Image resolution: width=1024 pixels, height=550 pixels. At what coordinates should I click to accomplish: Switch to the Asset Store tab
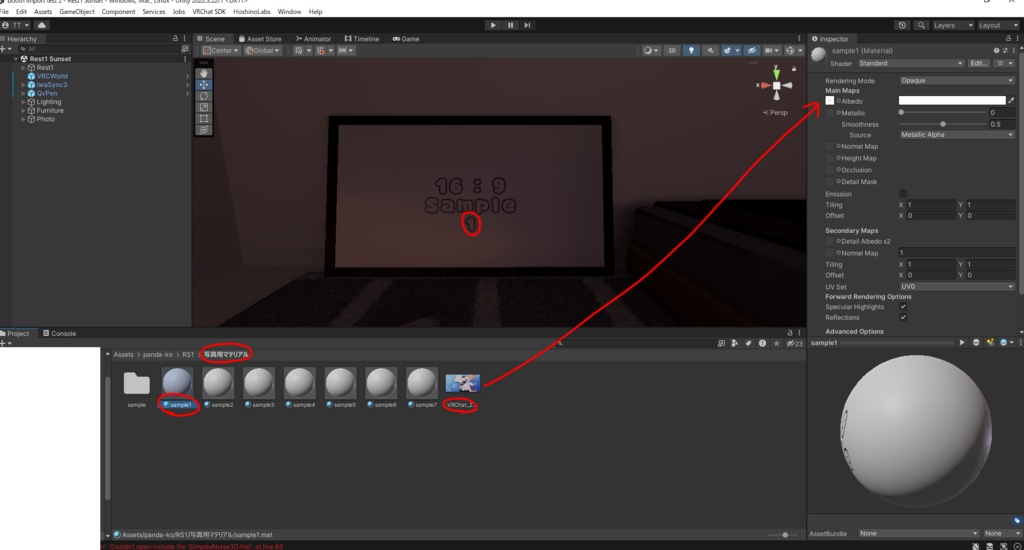click(x=260, y=39)
